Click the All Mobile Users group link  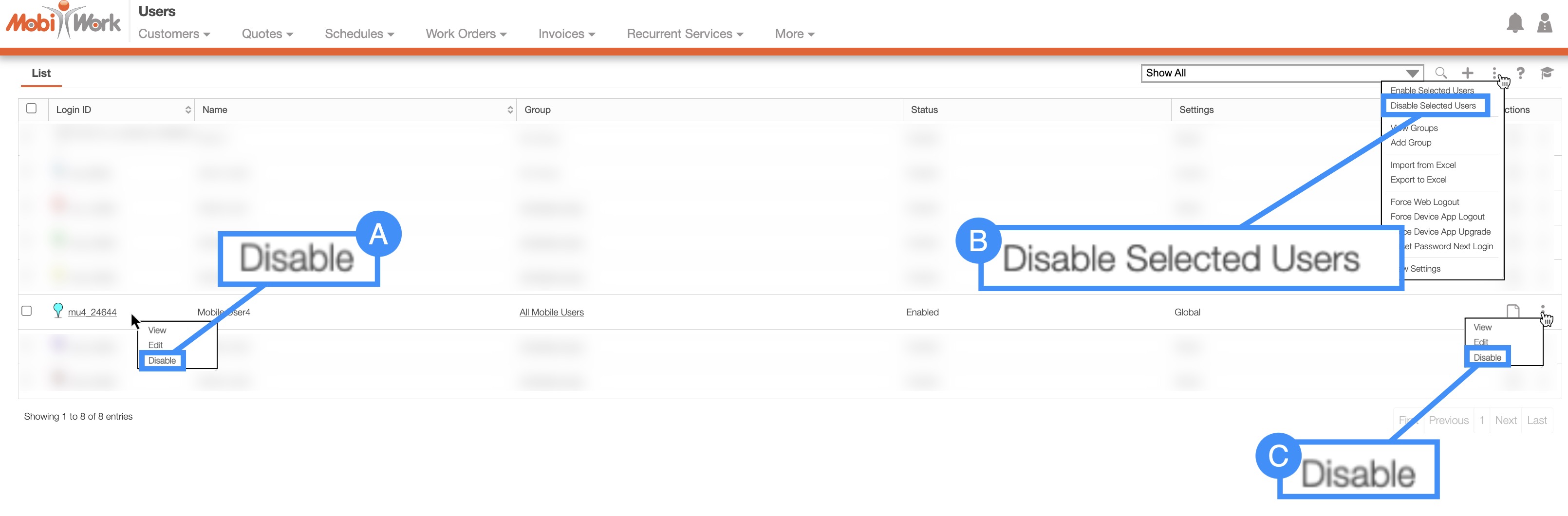[551, 312]
